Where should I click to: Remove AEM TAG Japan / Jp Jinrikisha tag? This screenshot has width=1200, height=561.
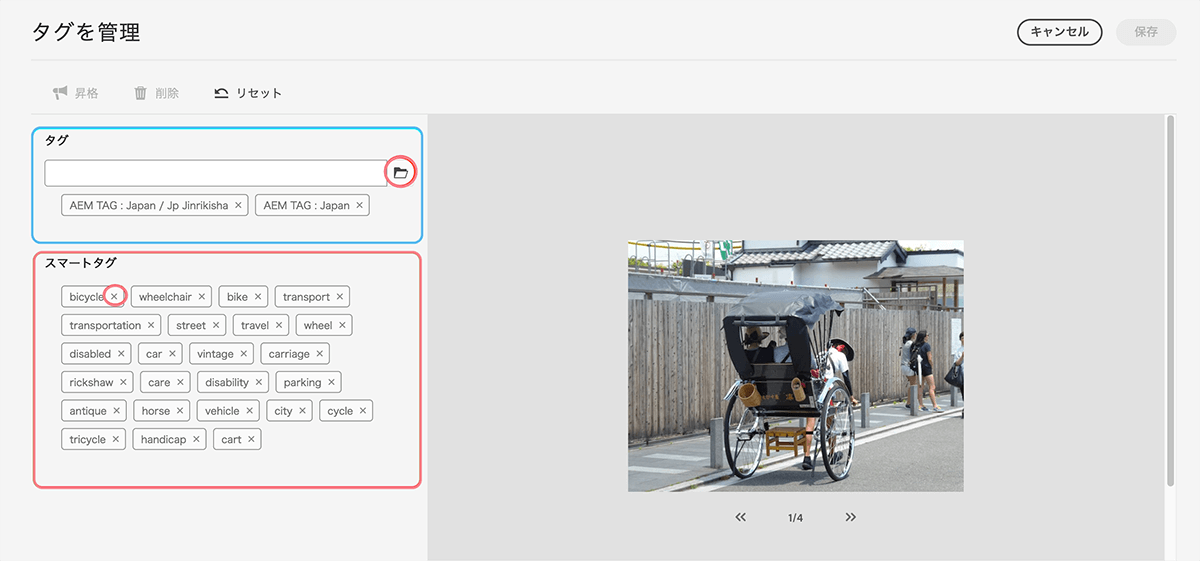238,205
